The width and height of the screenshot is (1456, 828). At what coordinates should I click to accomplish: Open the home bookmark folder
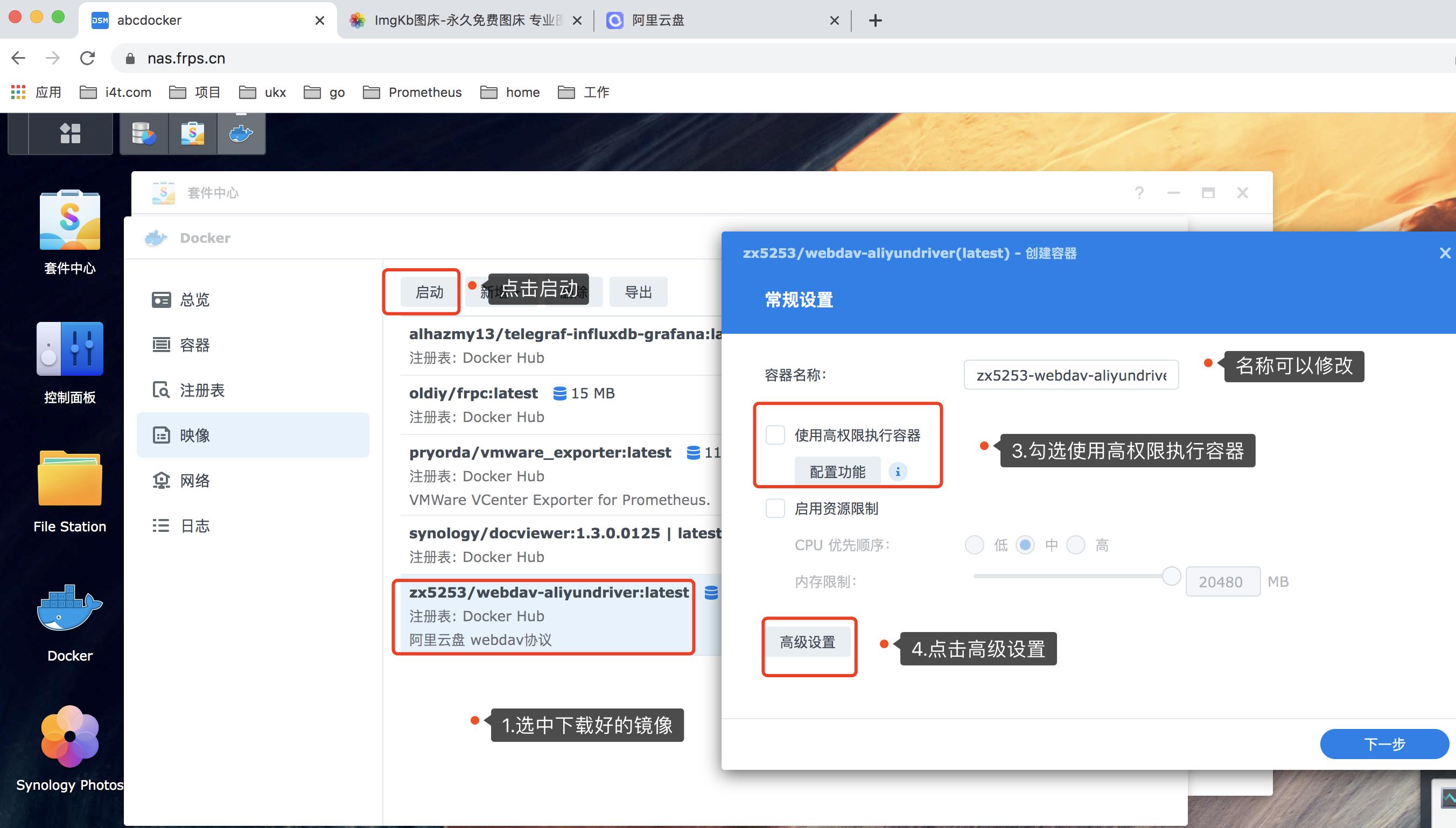point(509,92)
